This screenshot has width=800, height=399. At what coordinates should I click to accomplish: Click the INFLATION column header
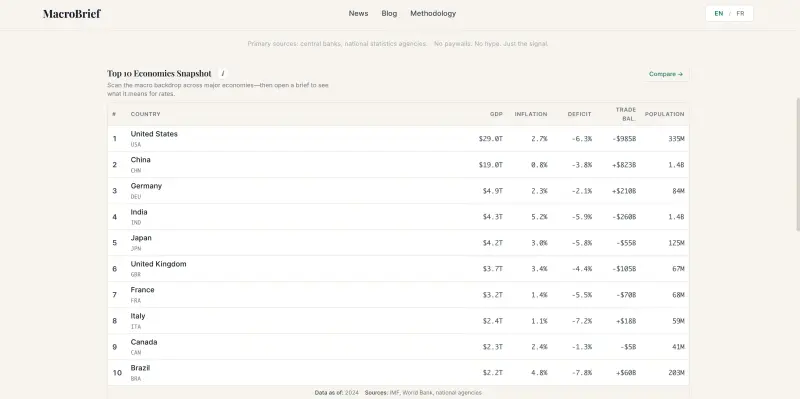[531, 114]
